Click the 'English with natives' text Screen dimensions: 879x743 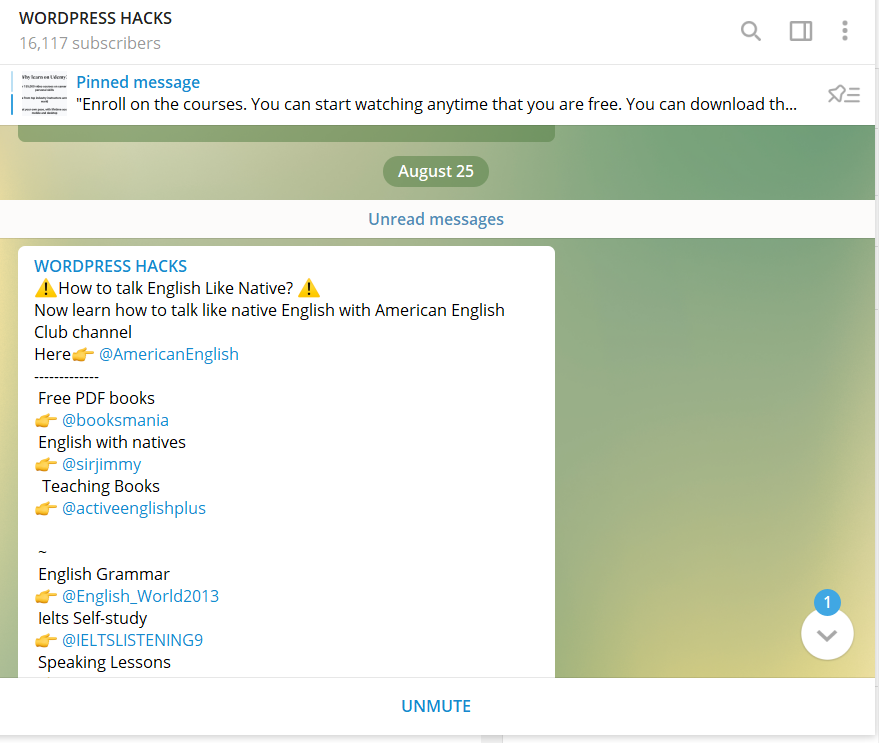coord(112,442)
